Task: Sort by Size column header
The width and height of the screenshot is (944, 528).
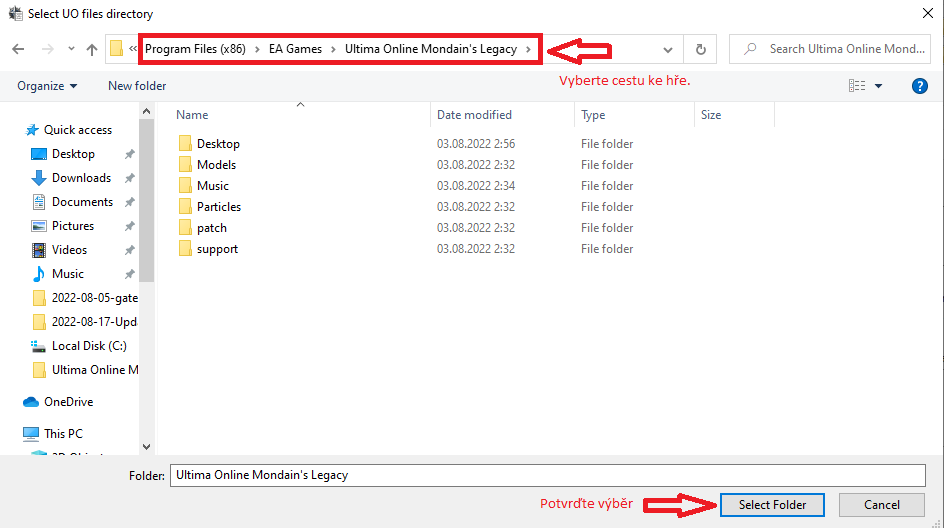Action: coord(710,114)
